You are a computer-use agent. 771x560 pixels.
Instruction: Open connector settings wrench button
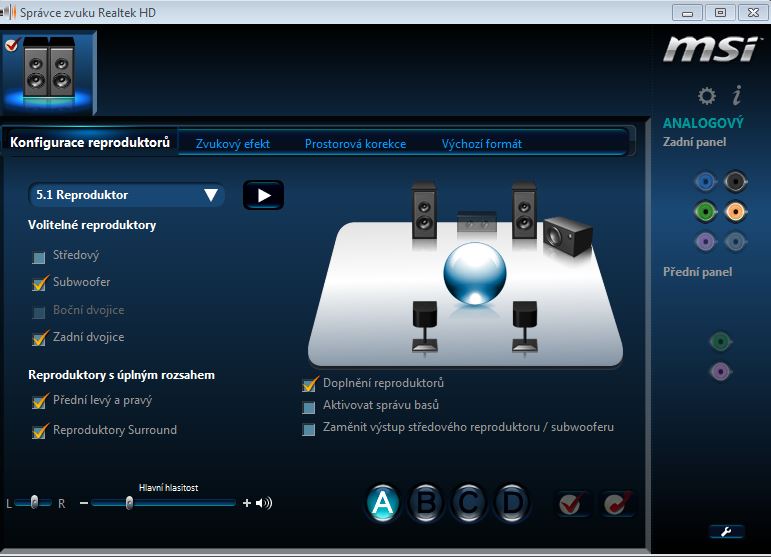point(726,531)
